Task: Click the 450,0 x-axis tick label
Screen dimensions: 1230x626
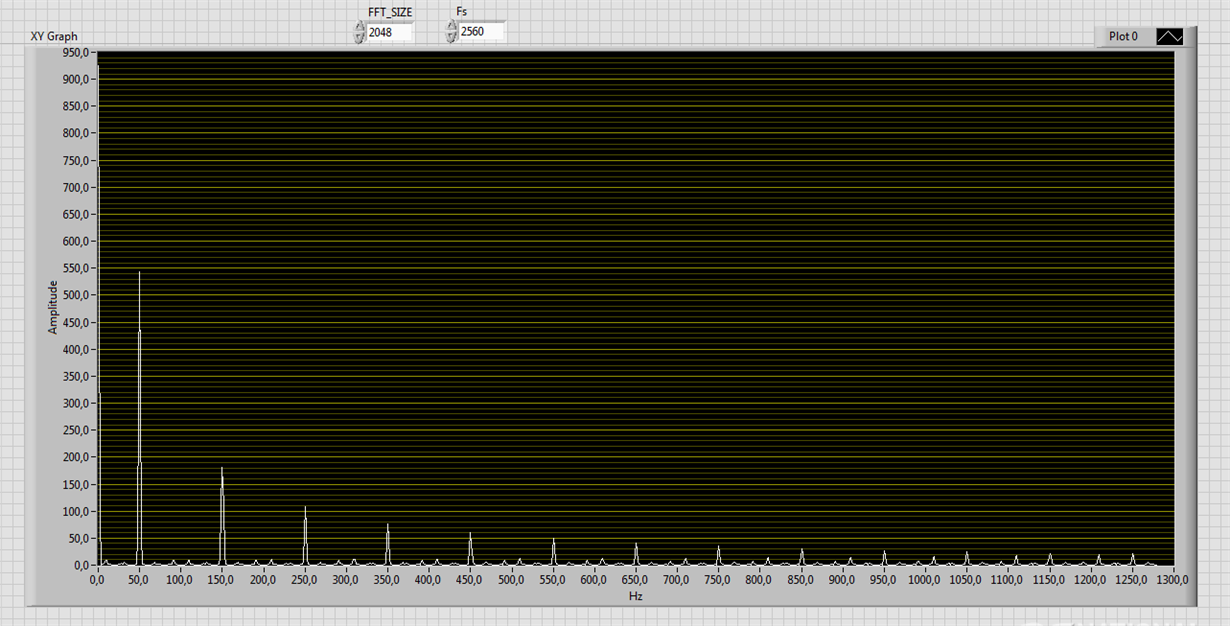Action: [469, 579]
